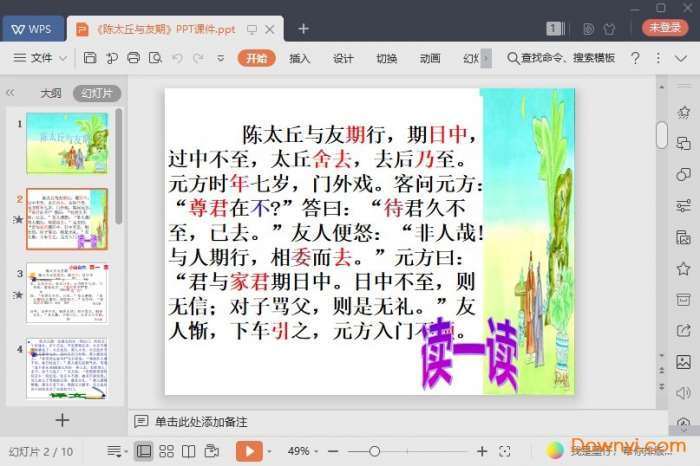Switch to 幻灯片 thumbnails view
700x466 pixels.
pos(97,93)
